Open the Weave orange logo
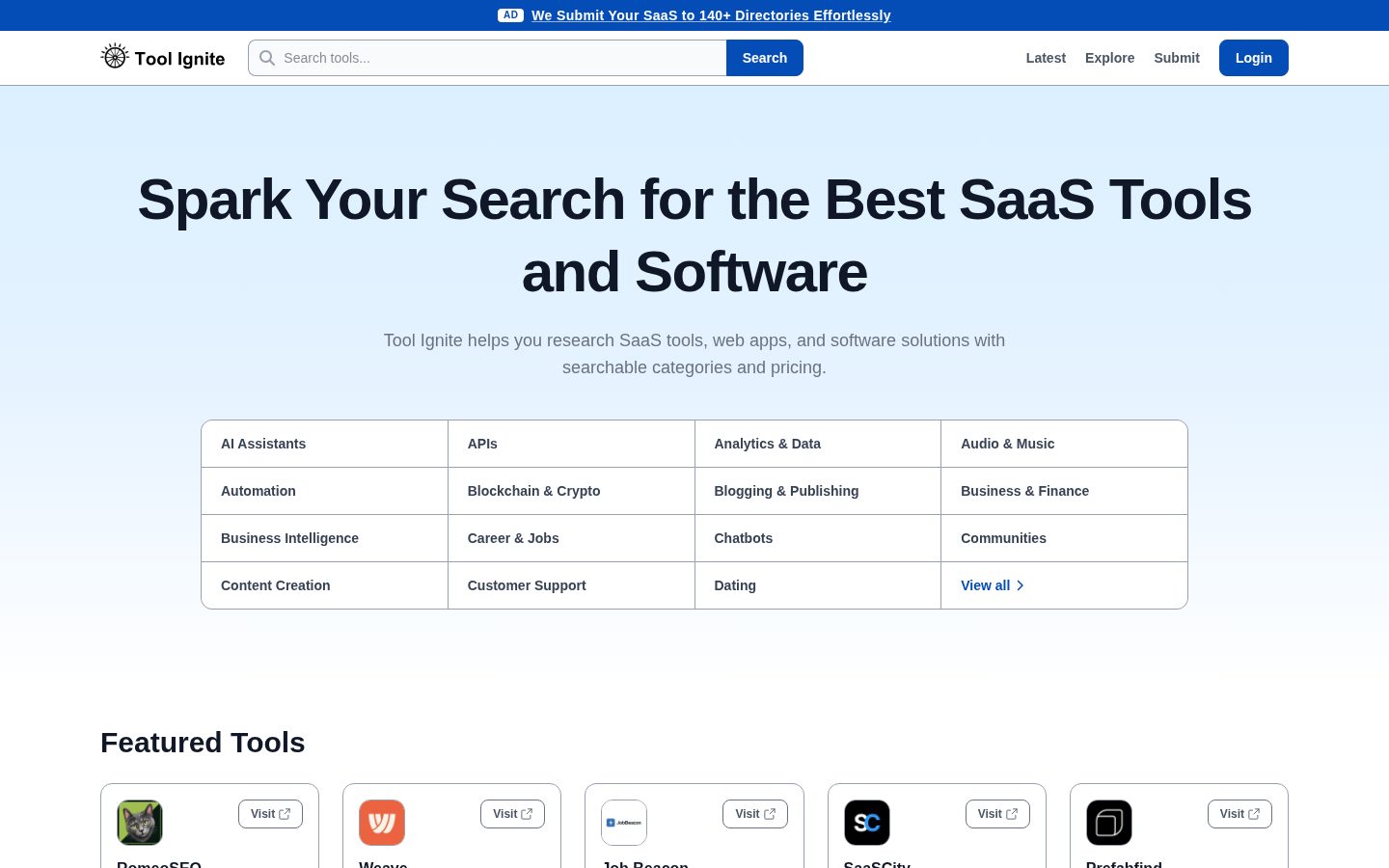Viewport: 1389px width, 868px height. (x=382, y=823)
